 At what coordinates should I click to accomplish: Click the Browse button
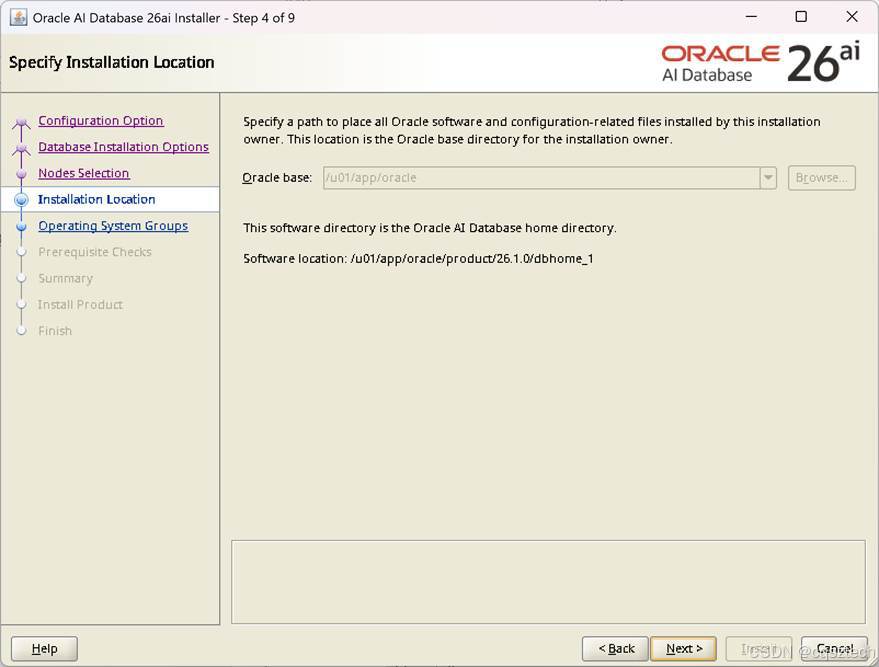click(821, 178)
